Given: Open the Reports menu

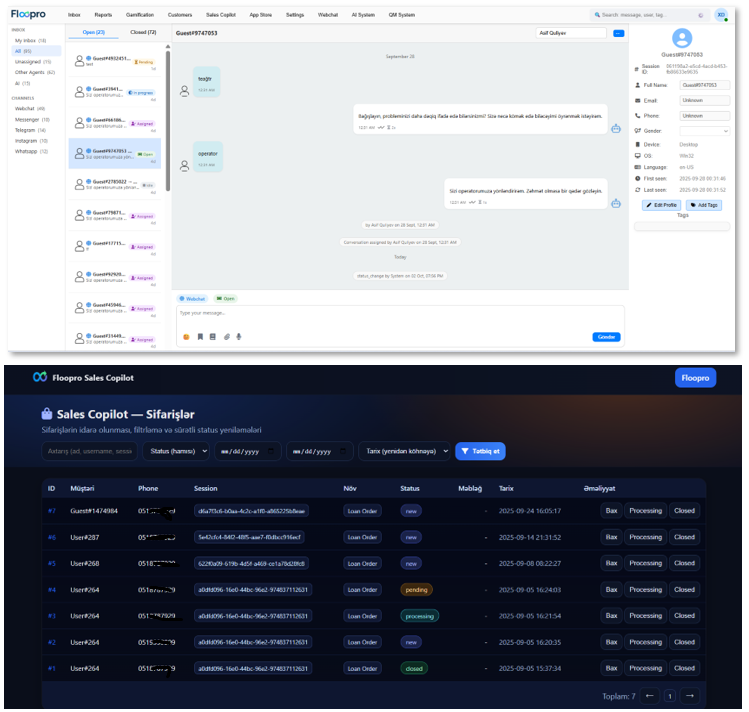Looking at the screenshot, I should pyautogui.click(x=103, y=15).
